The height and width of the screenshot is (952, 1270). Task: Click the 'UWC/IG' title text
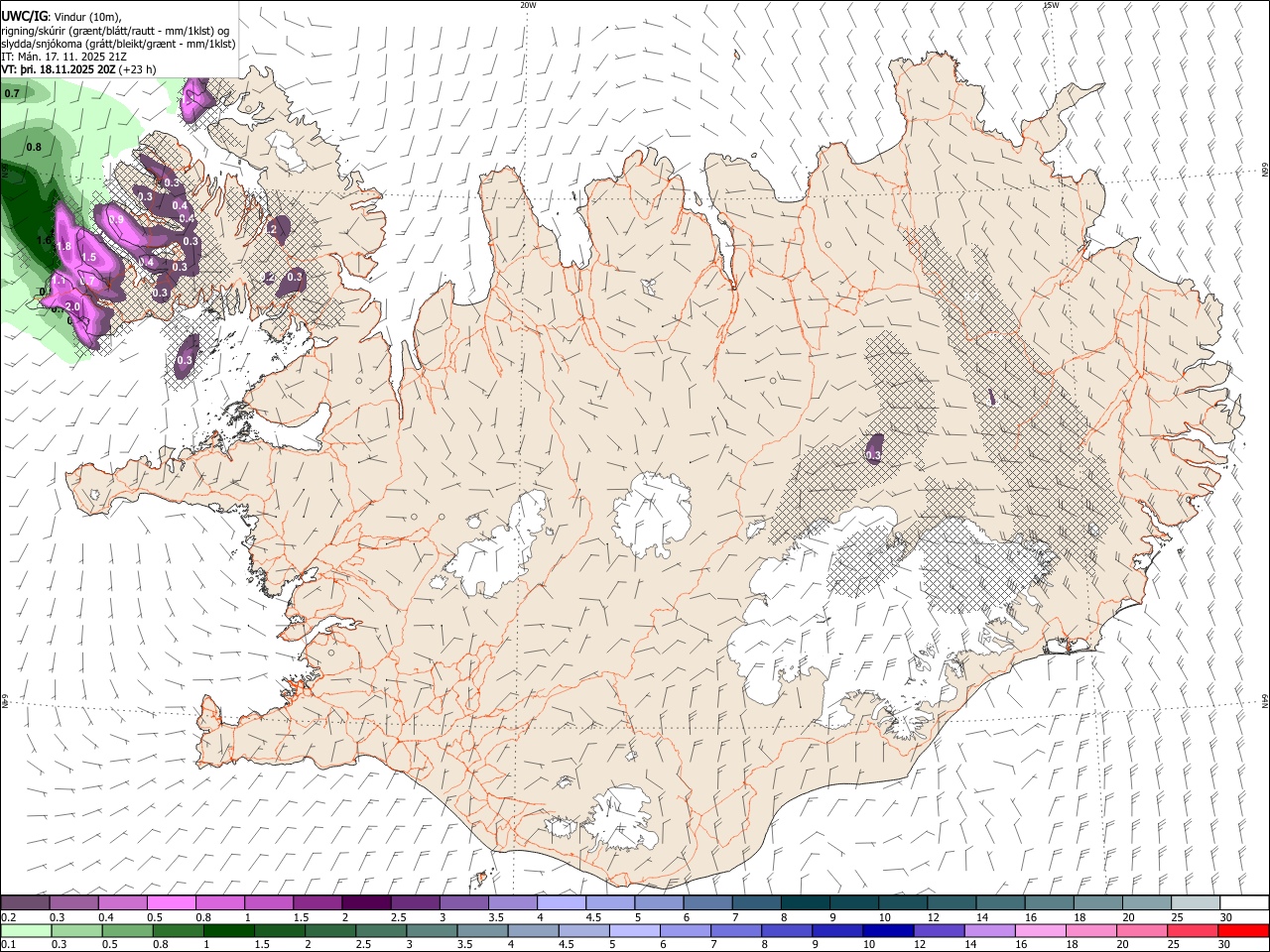tap(24, 16)
